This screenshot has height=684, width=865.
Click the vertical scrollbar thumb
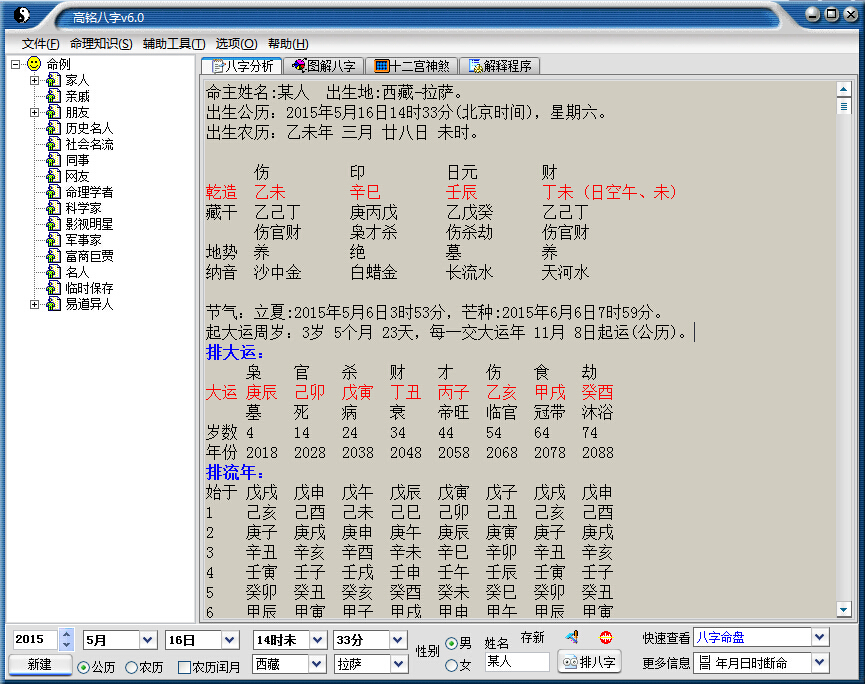[843, 105]
